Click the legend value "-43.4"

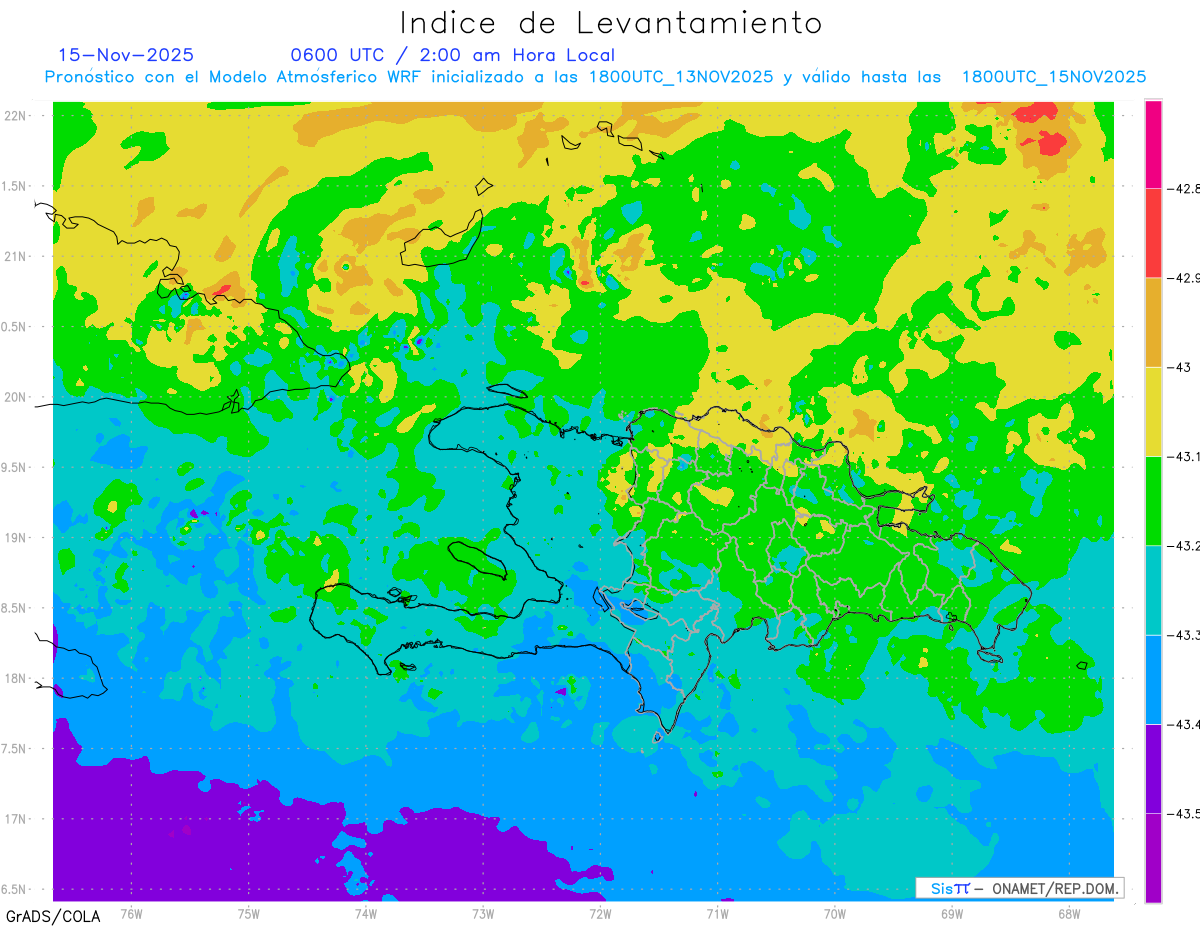click(x=1183, y=724)
